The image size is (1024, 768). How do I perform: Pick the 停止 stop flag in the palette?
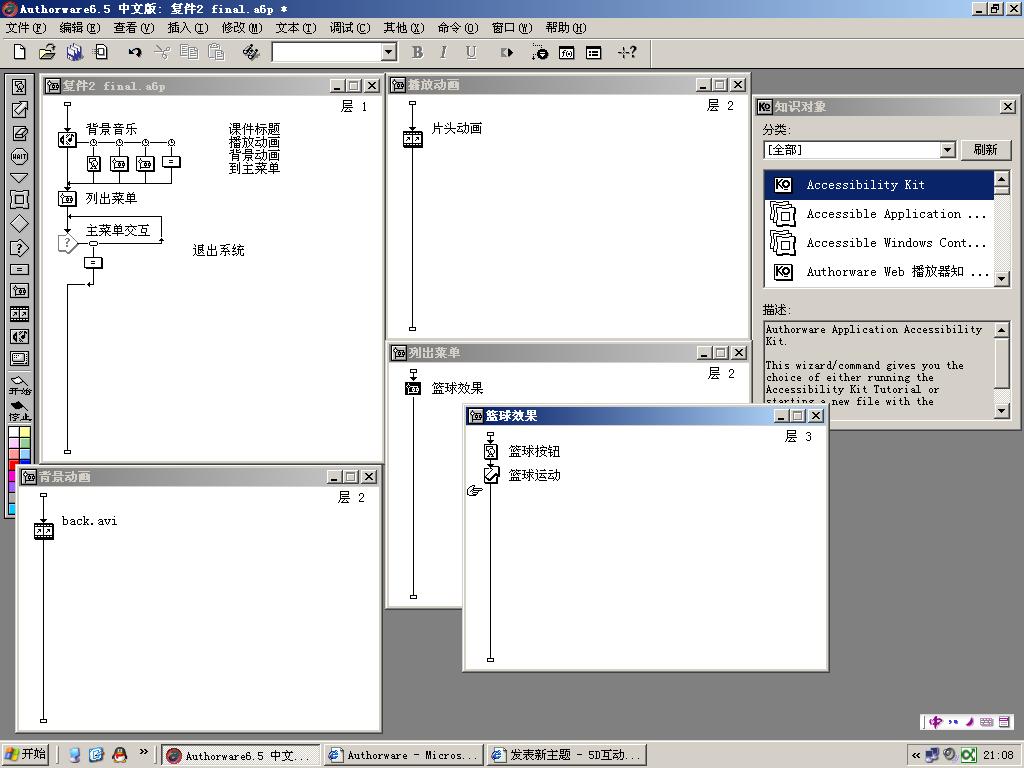tap(20, 411)
